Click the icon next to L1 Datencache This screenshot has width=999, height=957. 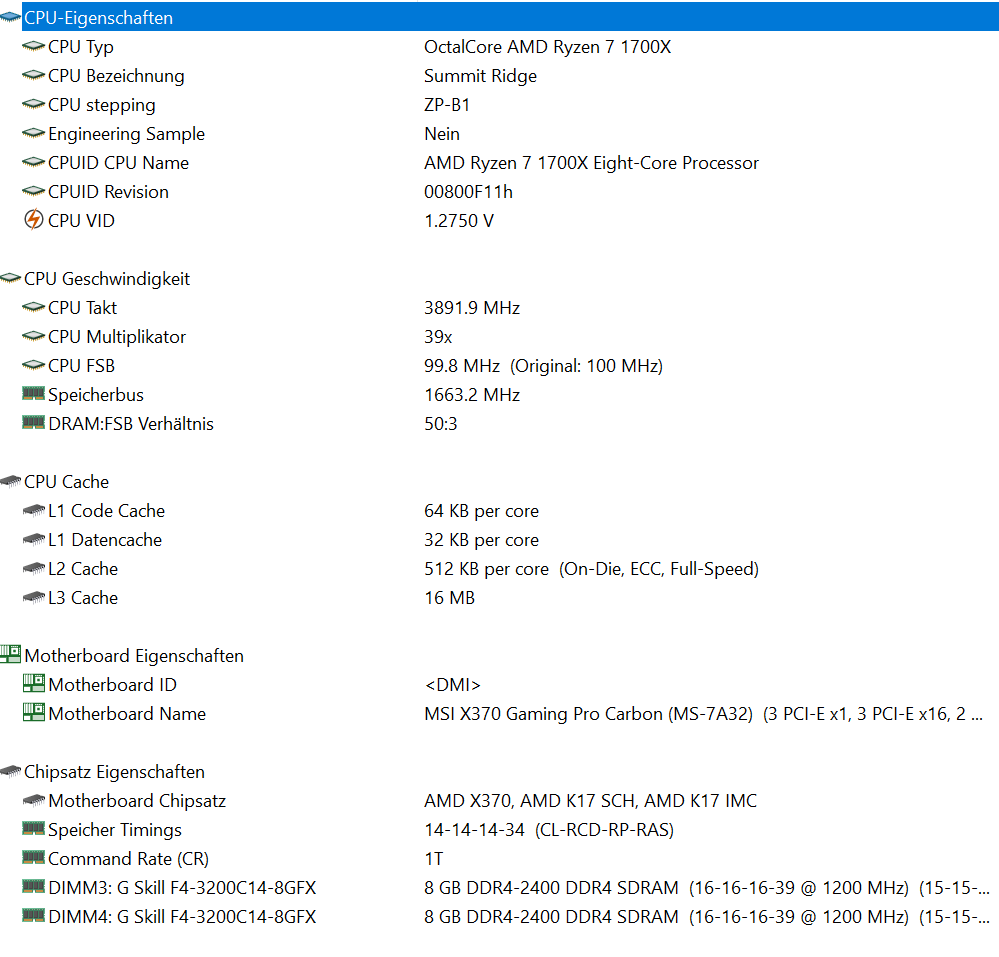point(33,539)
